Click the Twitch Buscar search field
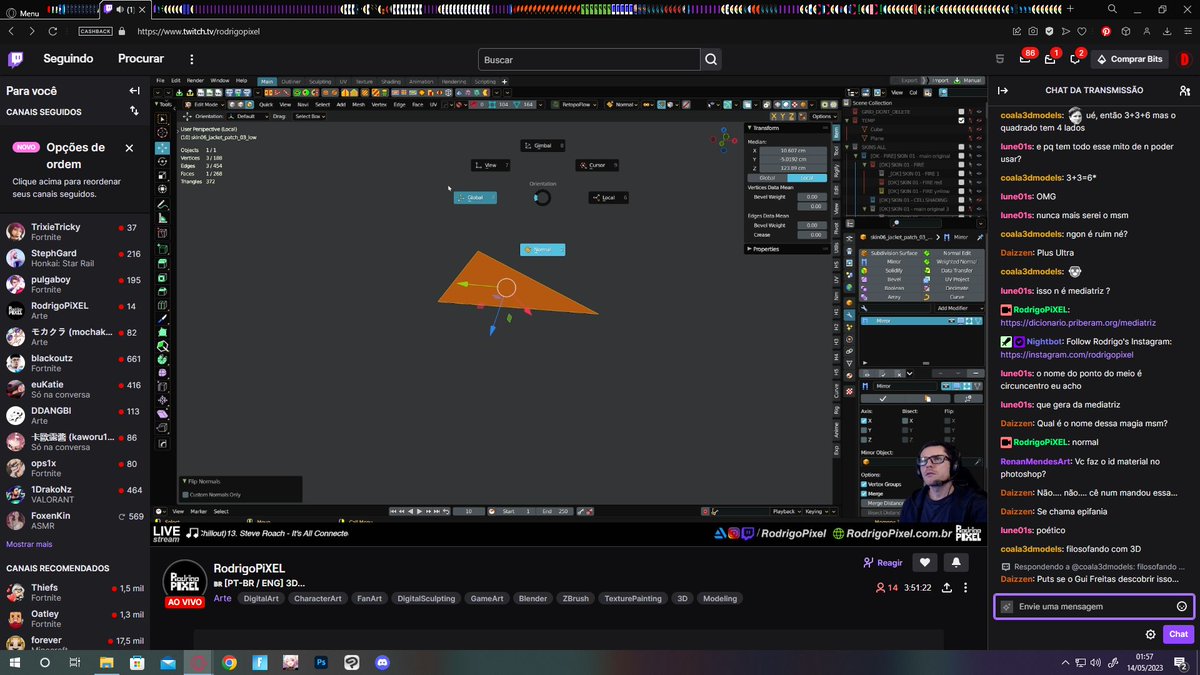 coord(589,59)
